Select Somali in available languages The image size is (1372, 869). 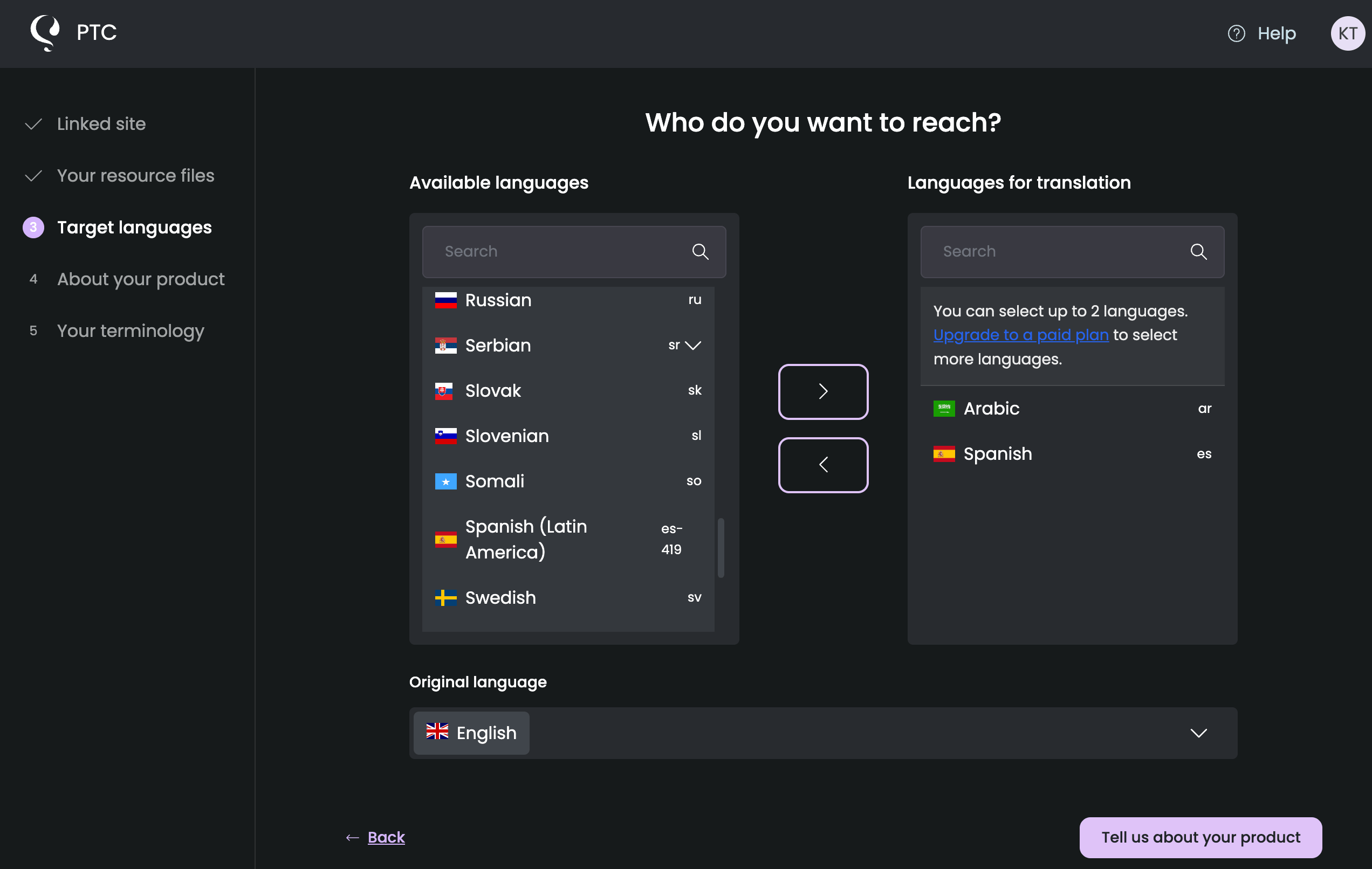568,482
